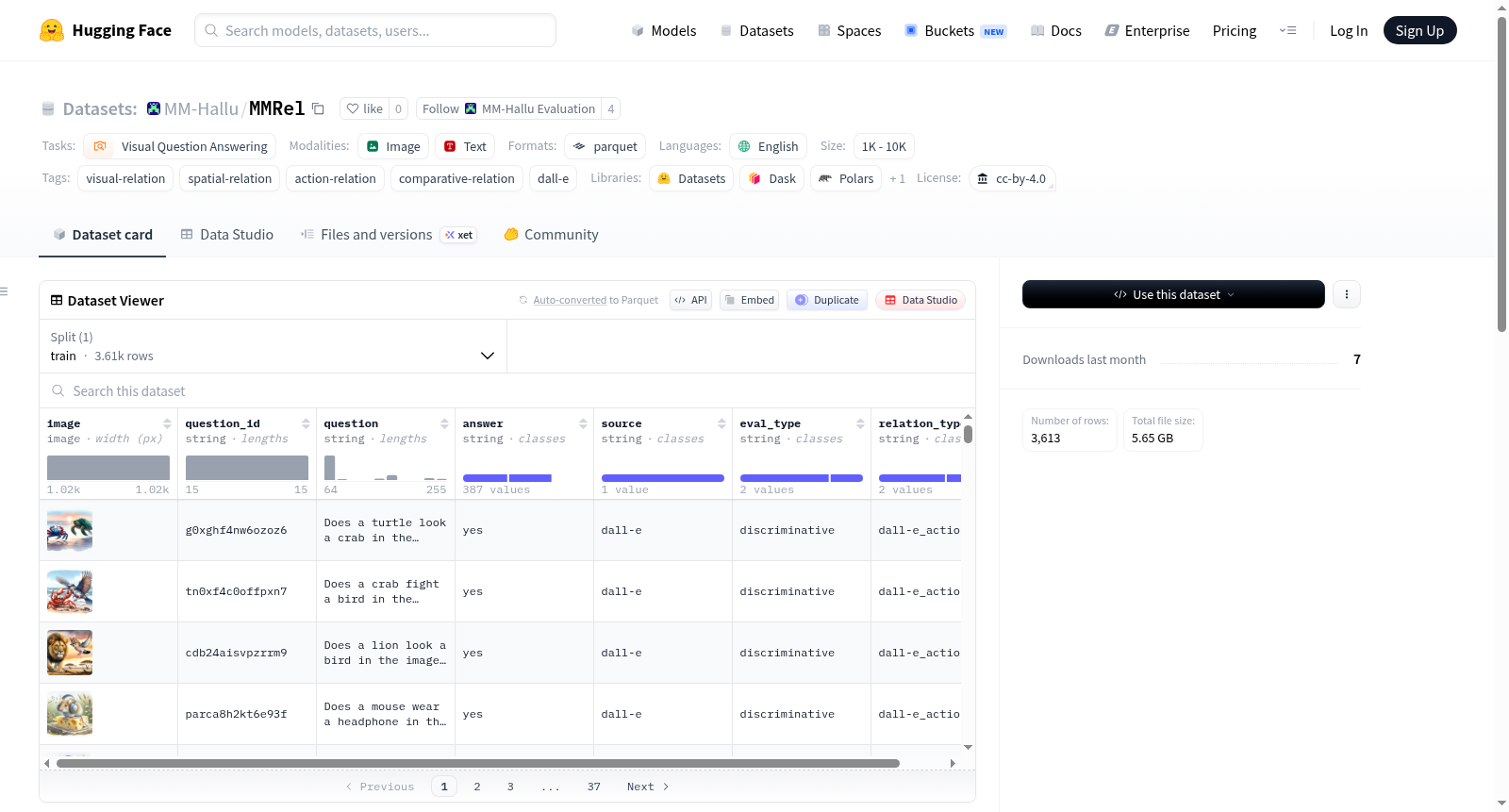Focus the Search this dataset field
This screenshot has height=812, width=1509.
[507, 391]
